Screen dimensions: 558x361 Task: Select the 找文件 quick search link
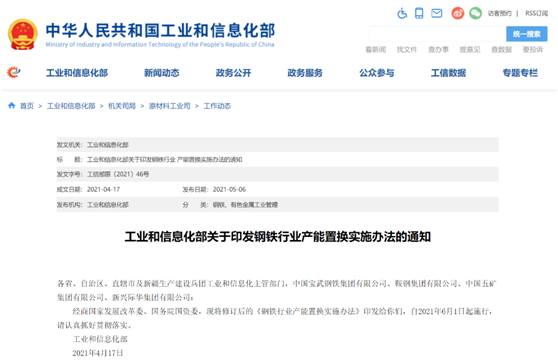tap(407, 49)
